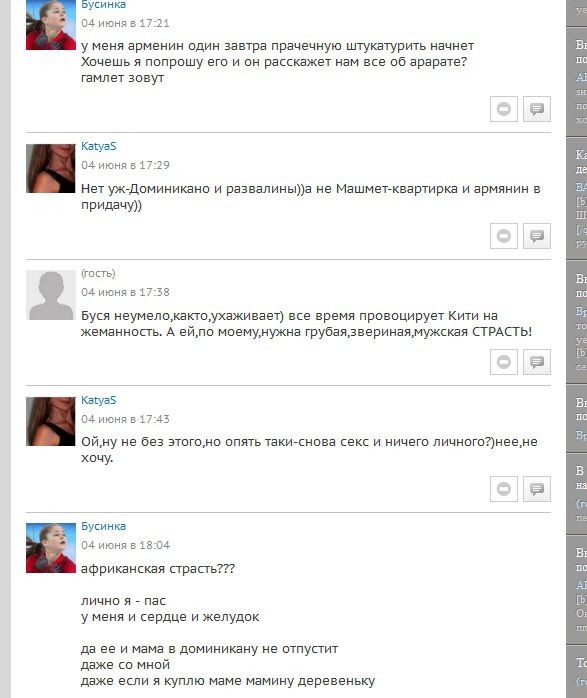Click the minus icon on KatyaS's 17:29 comment
587x698 pixels.
click(504, 236)
